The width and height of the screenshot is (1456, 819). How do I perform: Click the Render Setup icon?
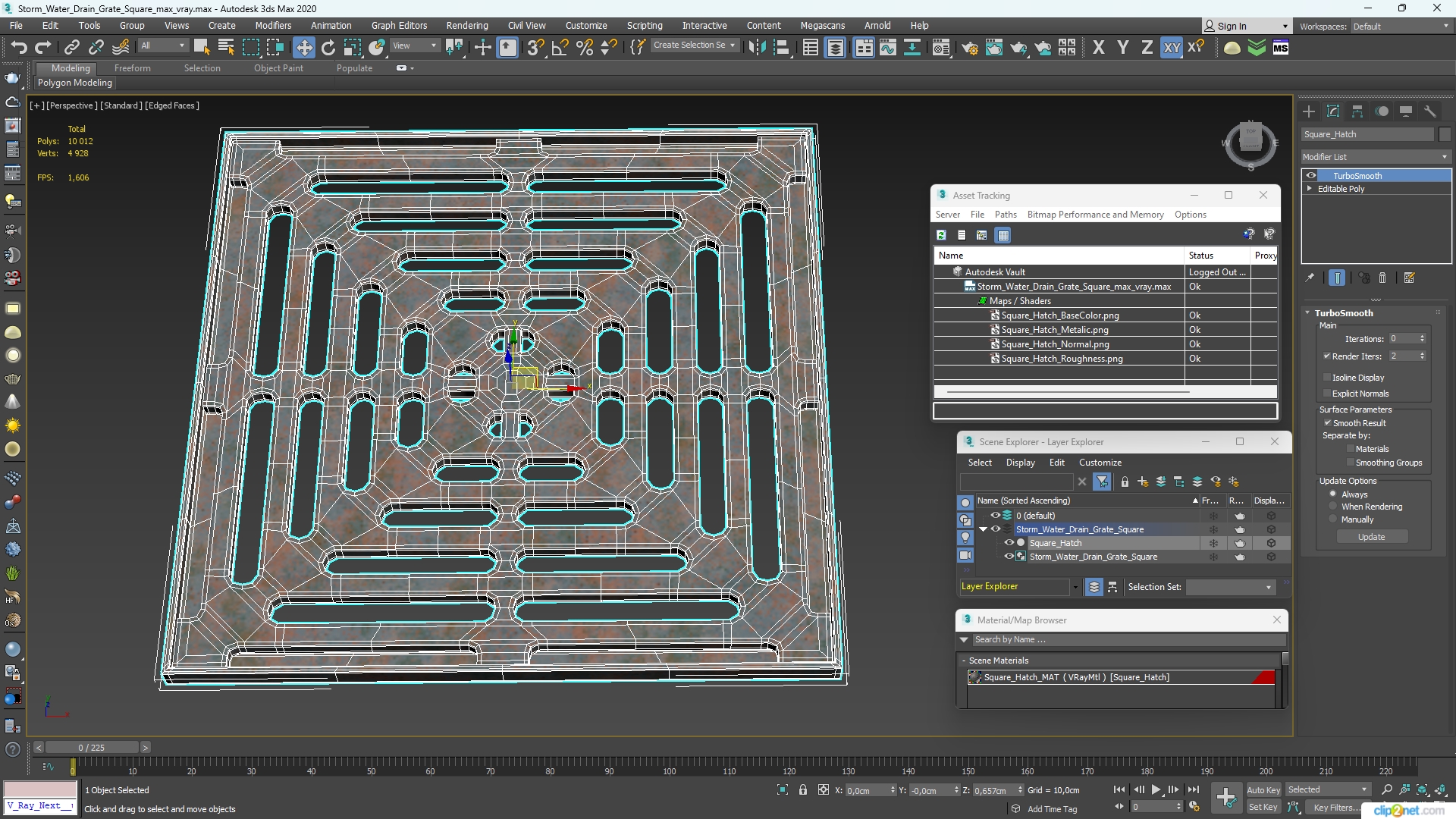[x=970, y=48]
